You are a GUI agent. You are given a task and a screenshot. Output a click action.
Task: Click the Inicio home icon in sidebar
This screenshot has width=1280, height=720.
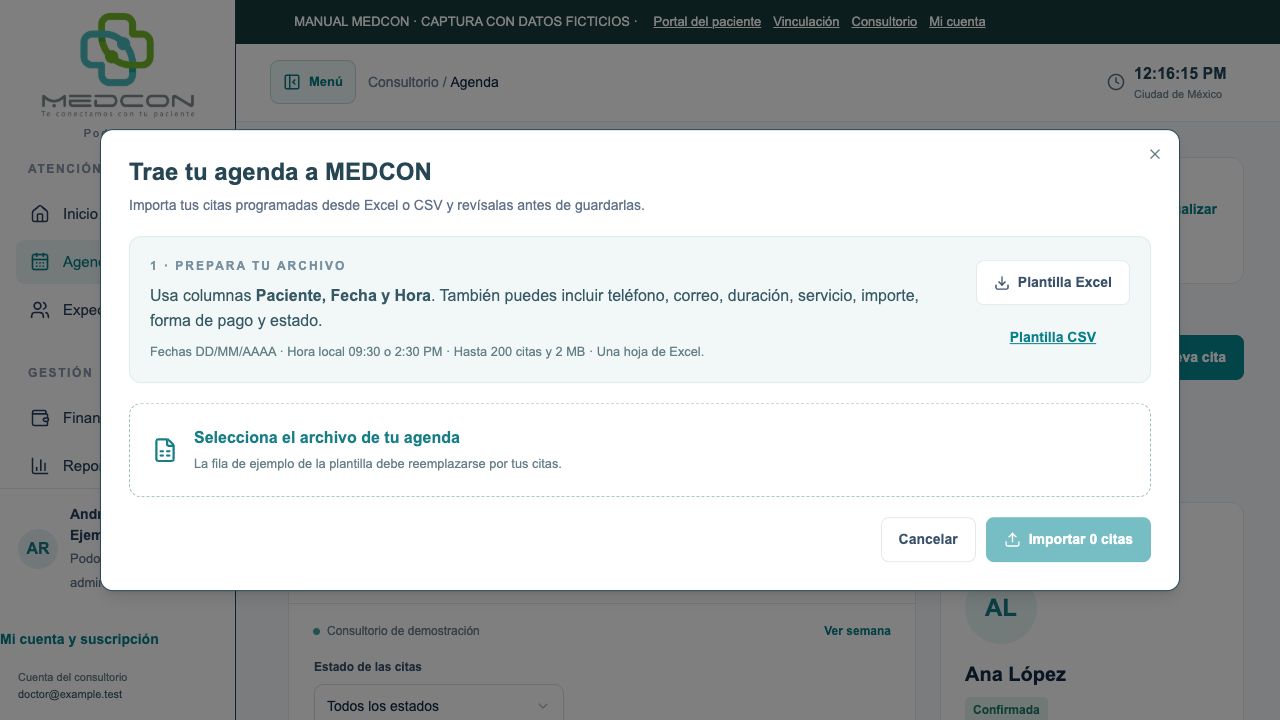coord(40,213)
